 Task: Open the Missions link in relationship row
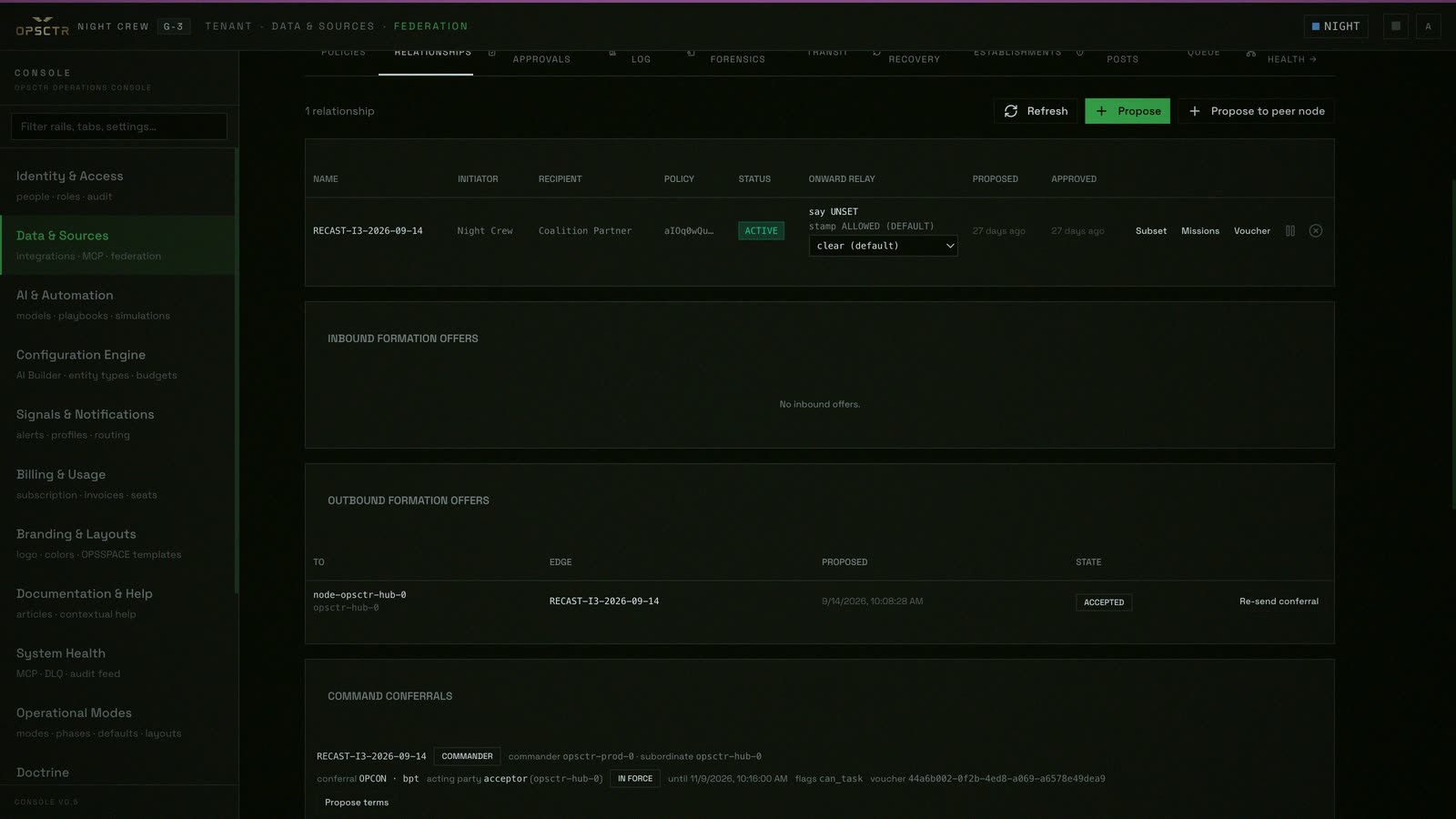pos(1199,231)
